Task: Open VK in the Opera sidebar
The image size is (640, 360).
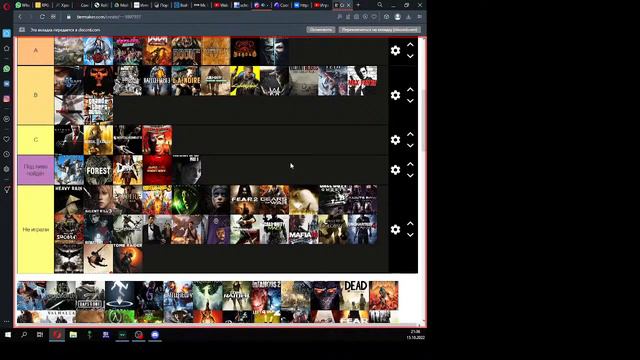Action: click(7, 84)
